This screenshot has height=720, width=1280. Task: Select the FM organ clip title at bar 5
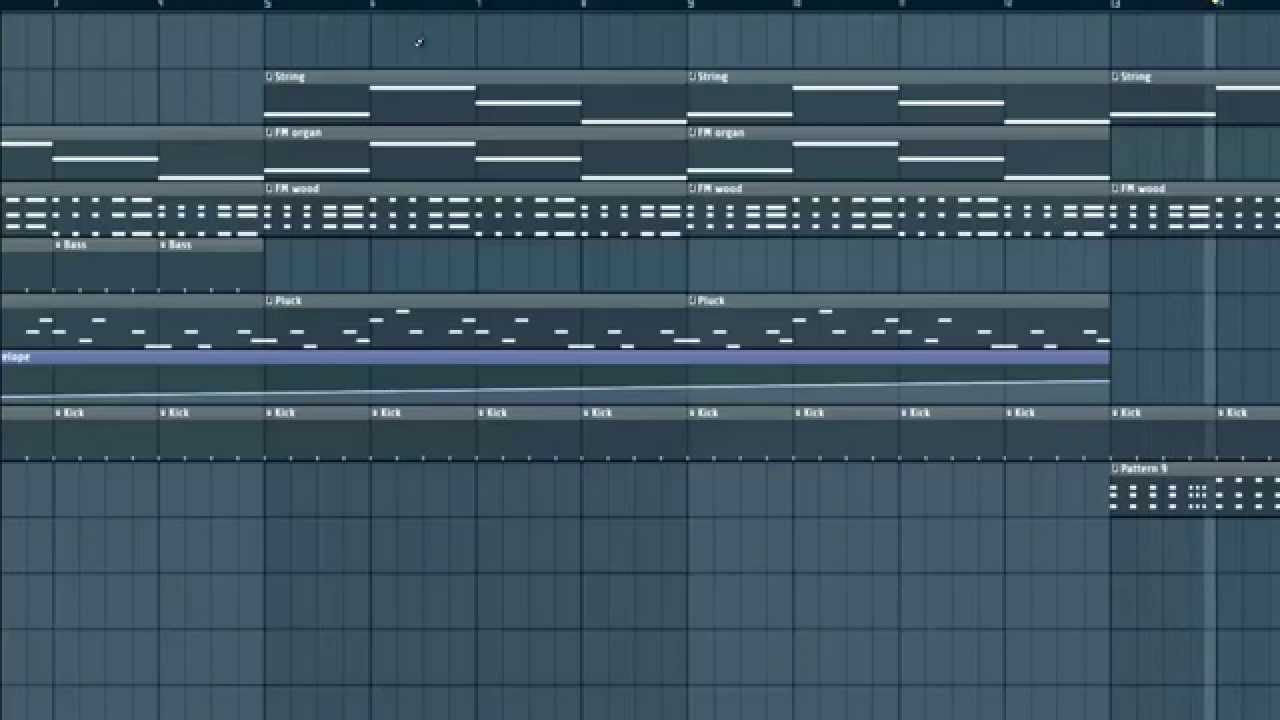click(x=299, y=133)
